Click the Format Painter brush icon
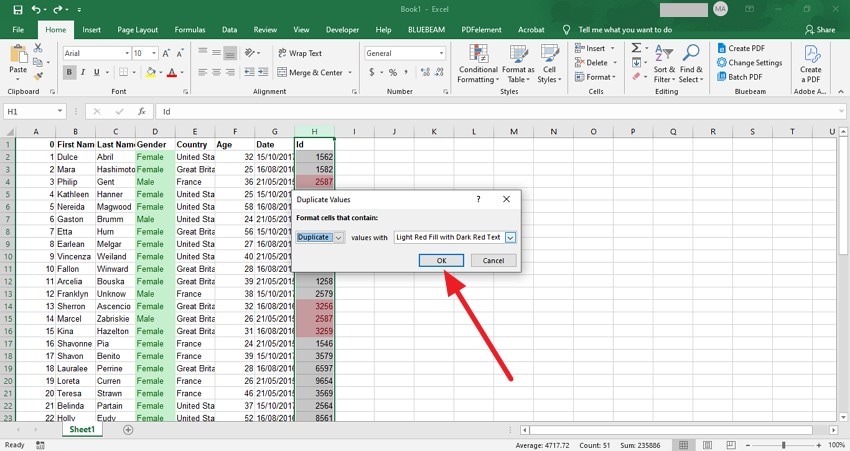 tap(38, 76)
